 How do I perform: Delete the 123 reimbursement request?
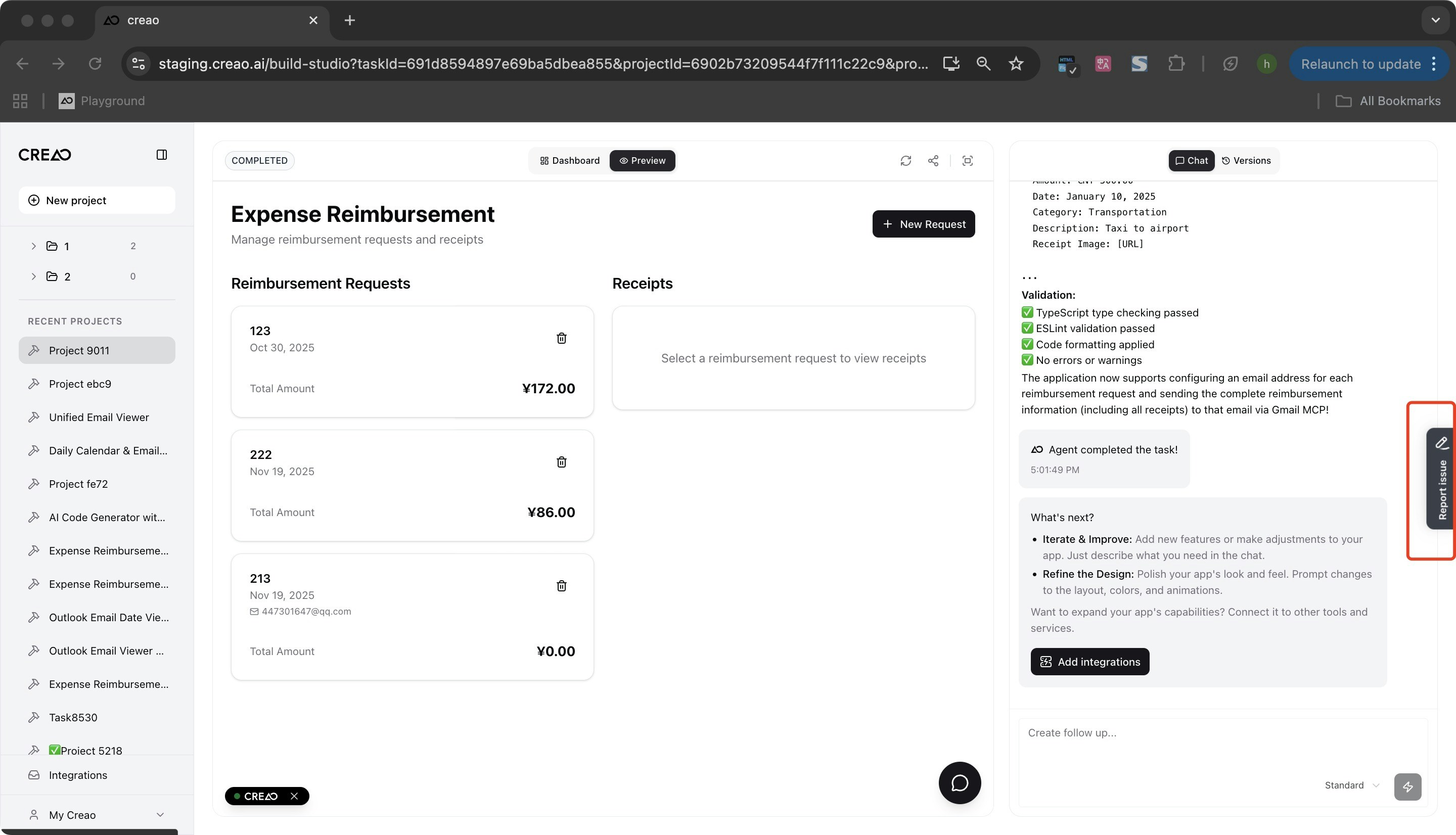pyautogui.click(x=561, y=338)
